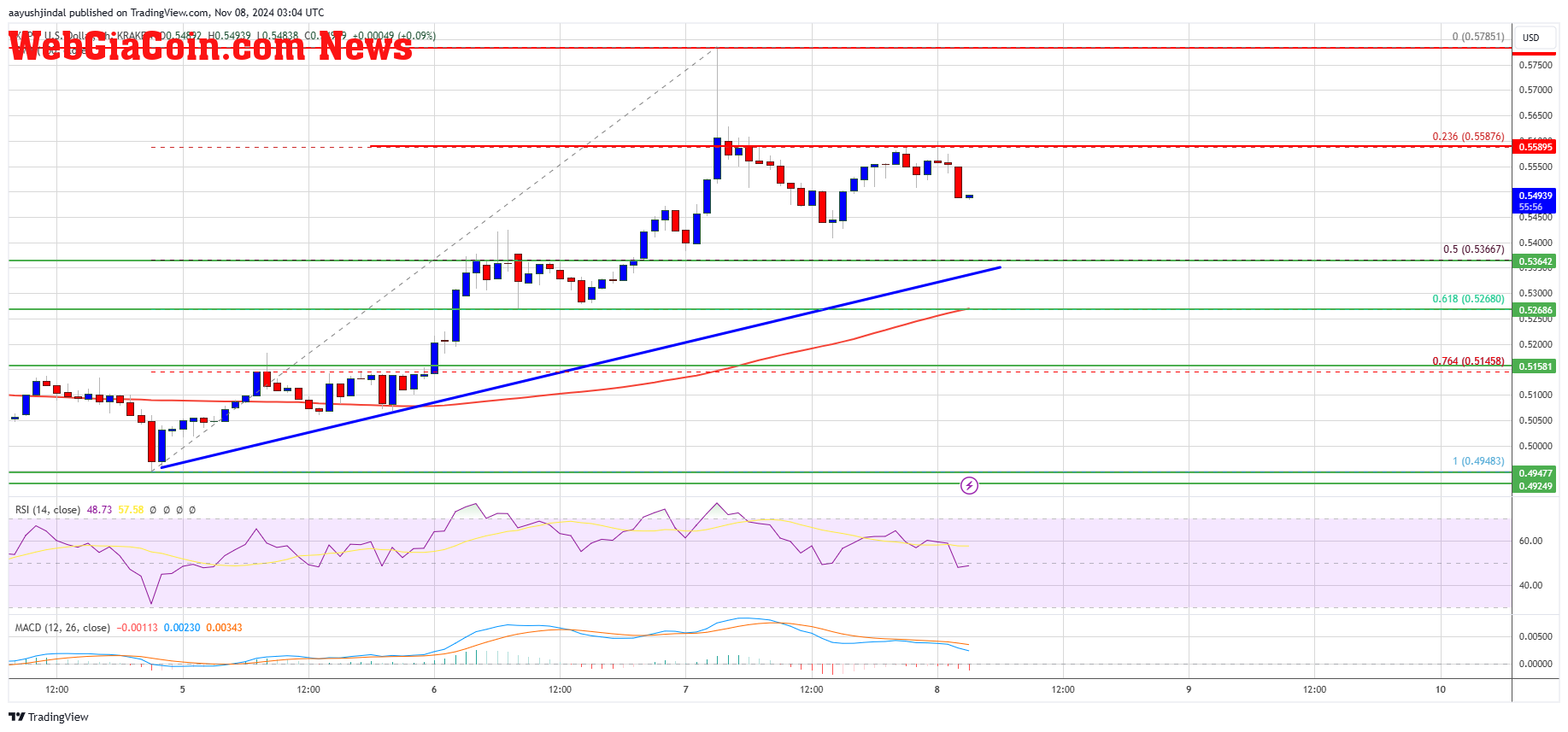The image size is (1568, 732).
Task: Click the date label 5 on time axis
Action: tap(182, 689)
